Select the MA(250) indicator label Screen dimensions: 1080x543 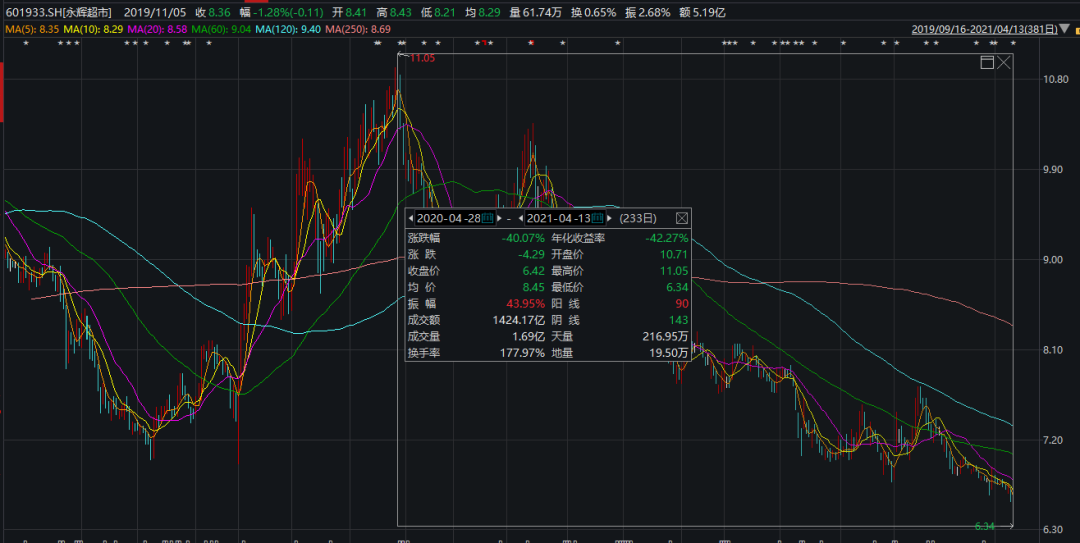(x=357, y=29)
